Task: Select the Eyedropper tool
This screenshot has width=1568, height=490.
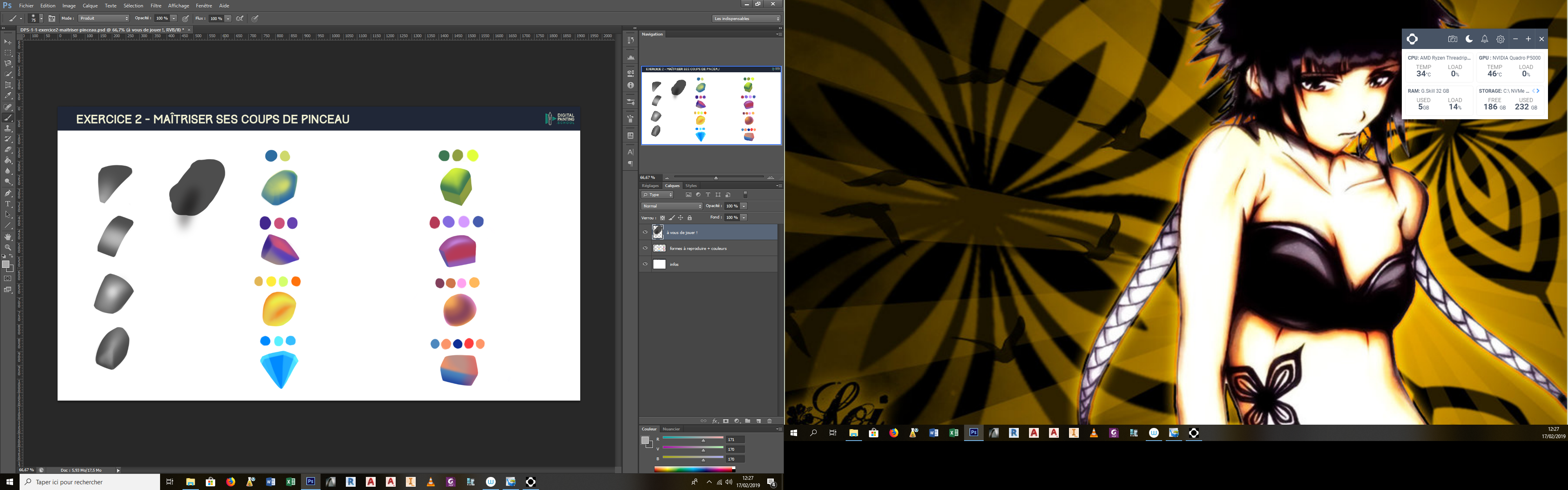Action: coord(8,96)
